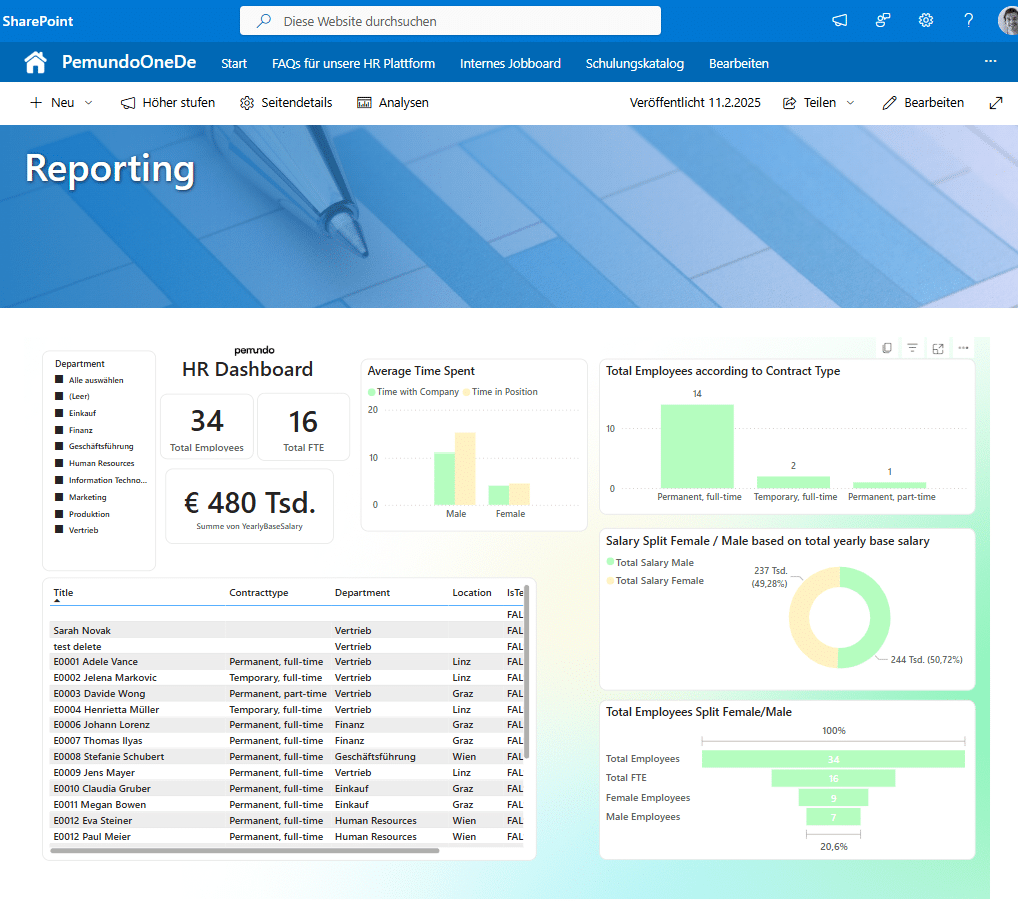The height and width of the screenshot is (902, 1018).
Task: Open the people network icon in header
Action: pos(882,21)
